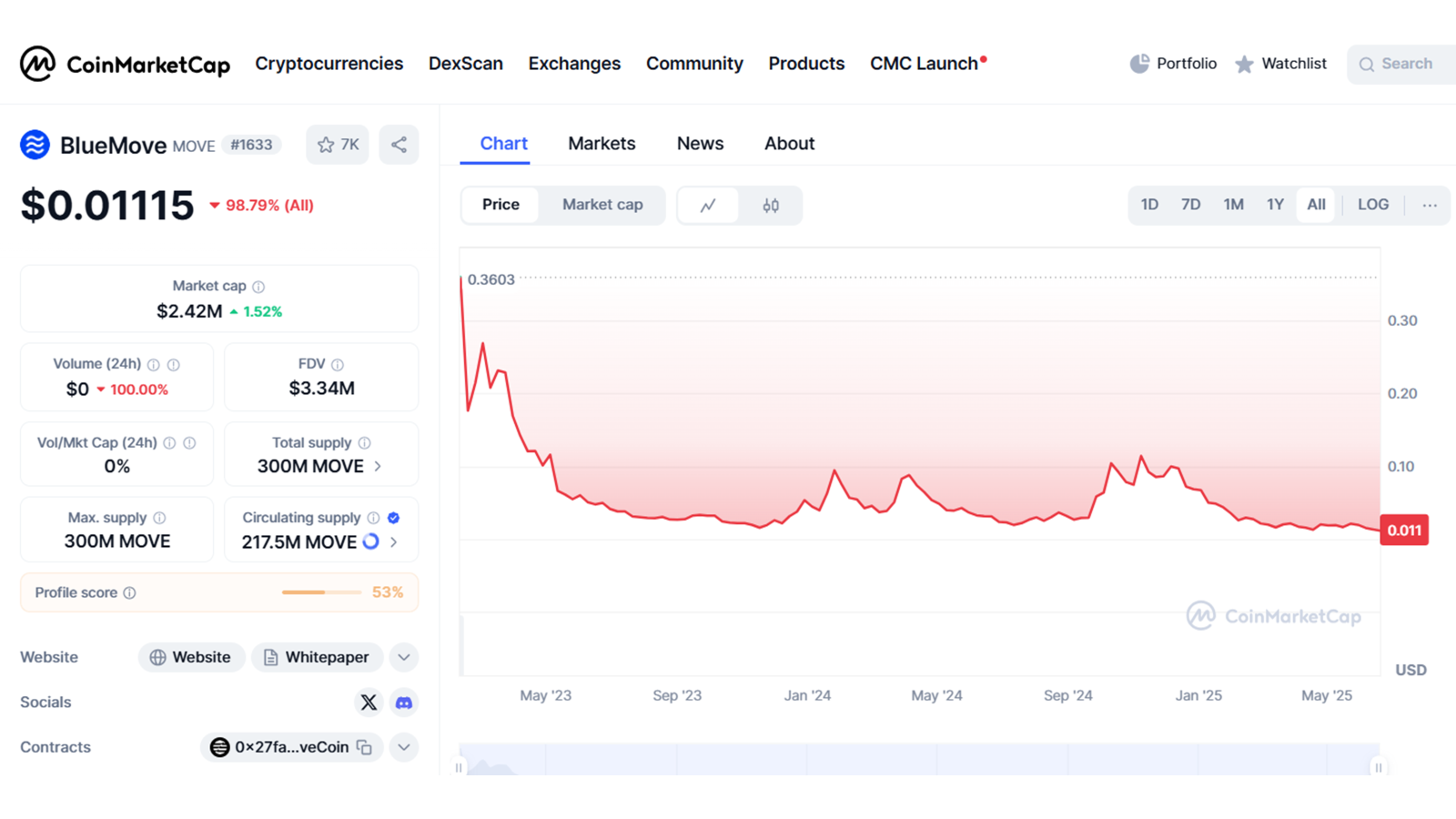Show Price data on chart

500,205
